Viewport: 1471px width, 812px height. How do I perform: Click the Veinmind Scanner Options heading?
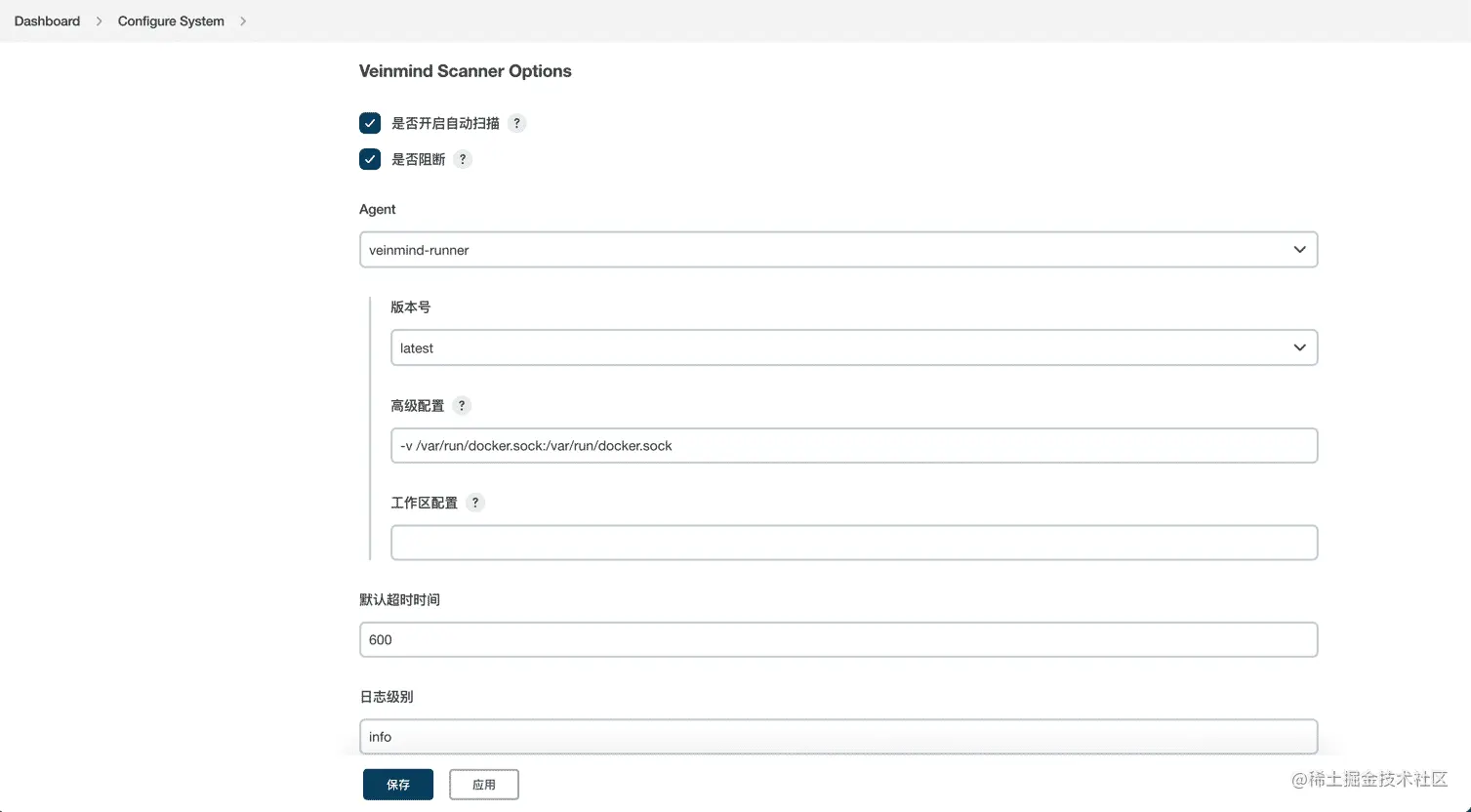click(x=466, y=71)
